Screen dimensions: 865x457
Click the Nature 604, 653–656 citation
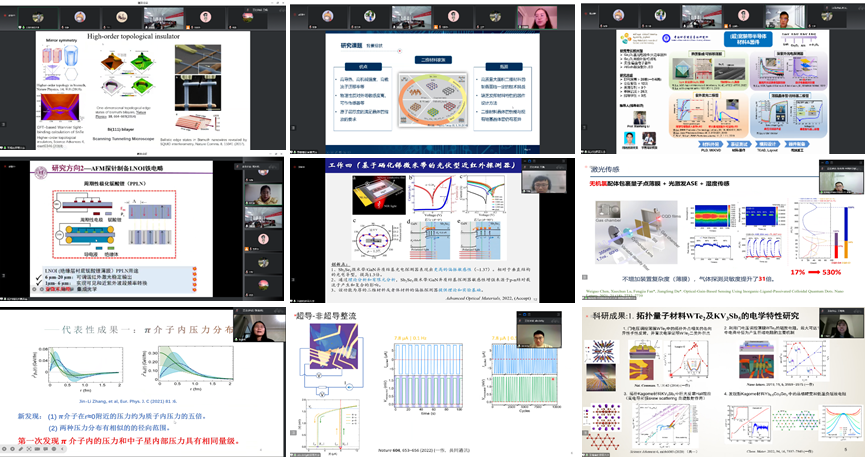(x=425, y=449)
